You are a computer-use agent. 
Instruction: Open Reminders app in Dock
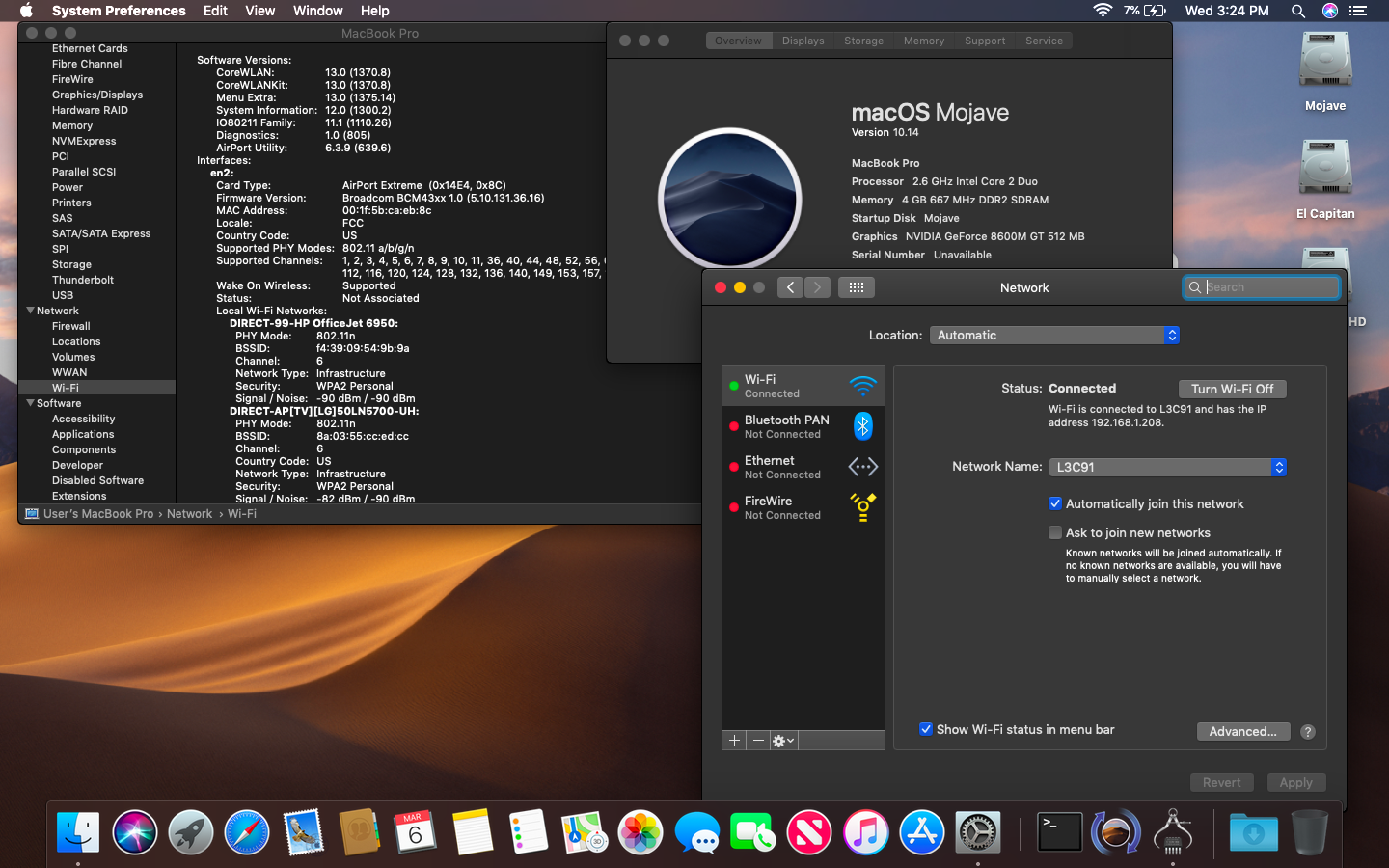[528, 832]
